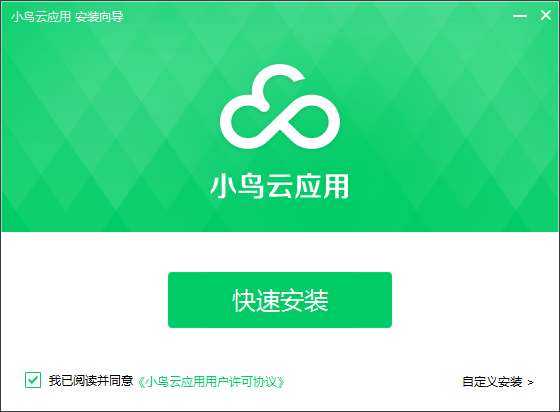Click the green 快速安装 quick install button
The width and height of the screenshot is (560, 412).
280,300
